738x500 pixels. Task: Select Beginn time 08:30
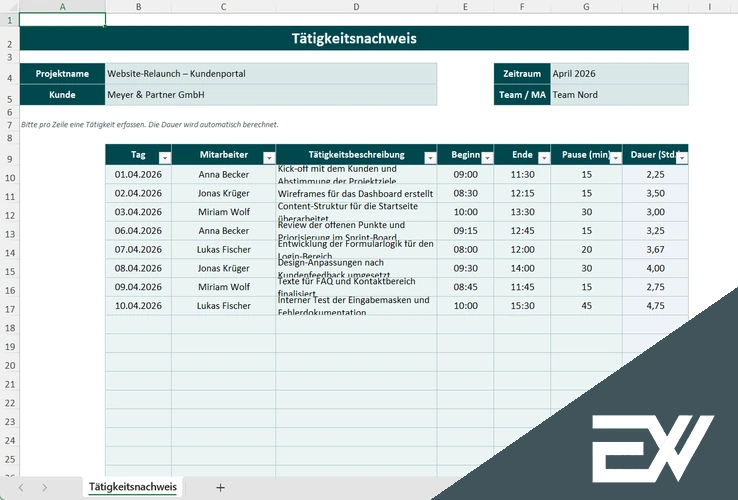click(465, 194)
